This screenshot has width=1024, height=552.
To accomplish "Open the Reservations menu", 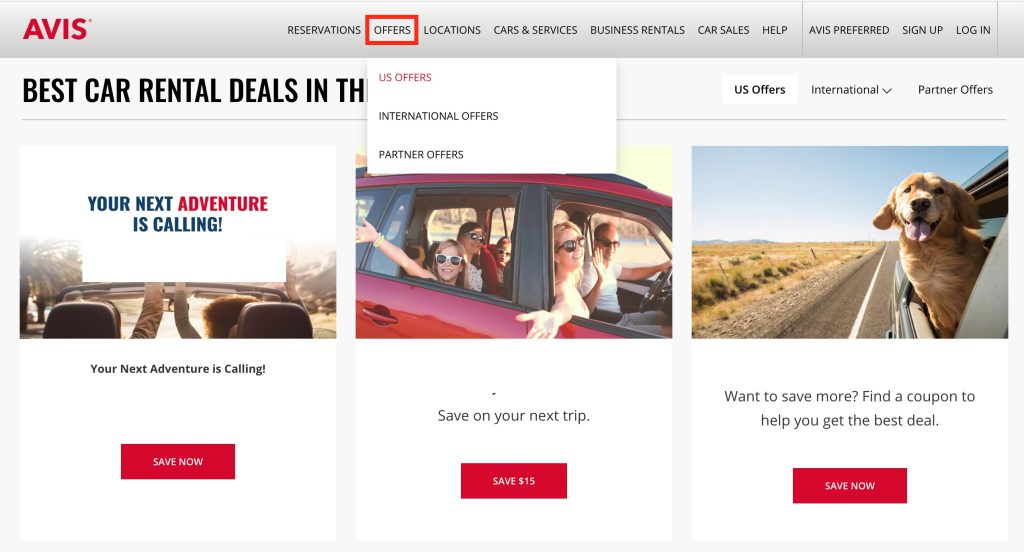I will click(324, 30).
